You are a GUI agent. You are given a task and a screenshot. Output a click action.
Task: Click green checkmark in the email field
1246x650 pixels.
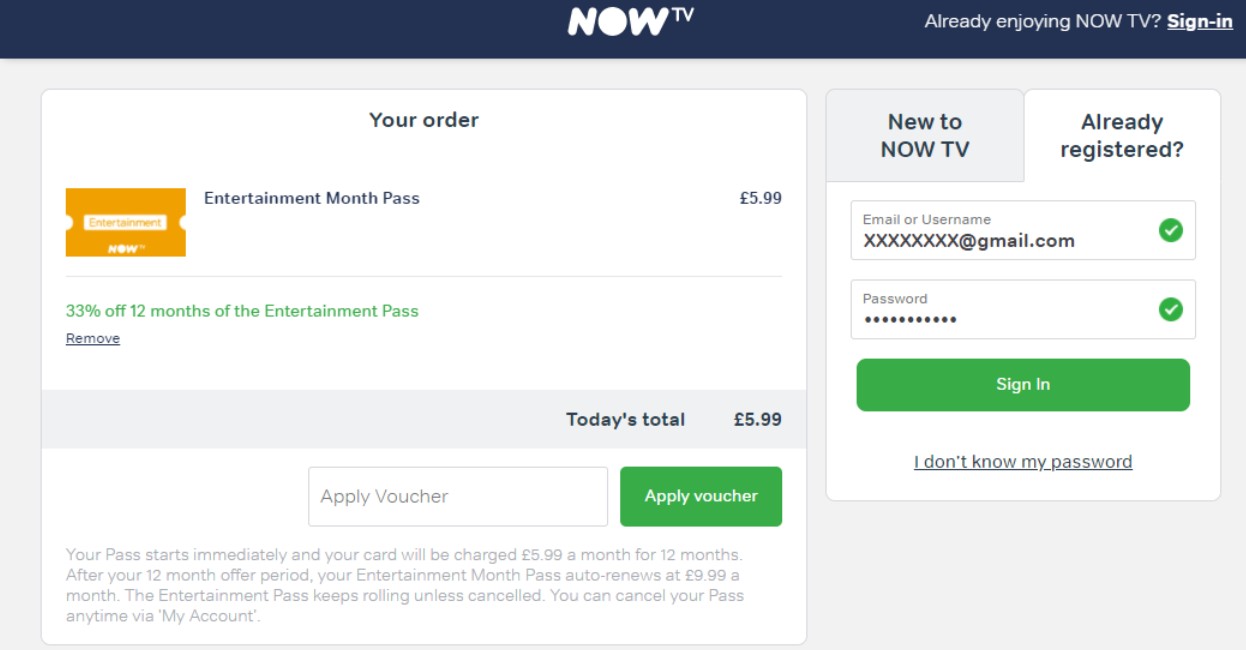[1170, 231]
